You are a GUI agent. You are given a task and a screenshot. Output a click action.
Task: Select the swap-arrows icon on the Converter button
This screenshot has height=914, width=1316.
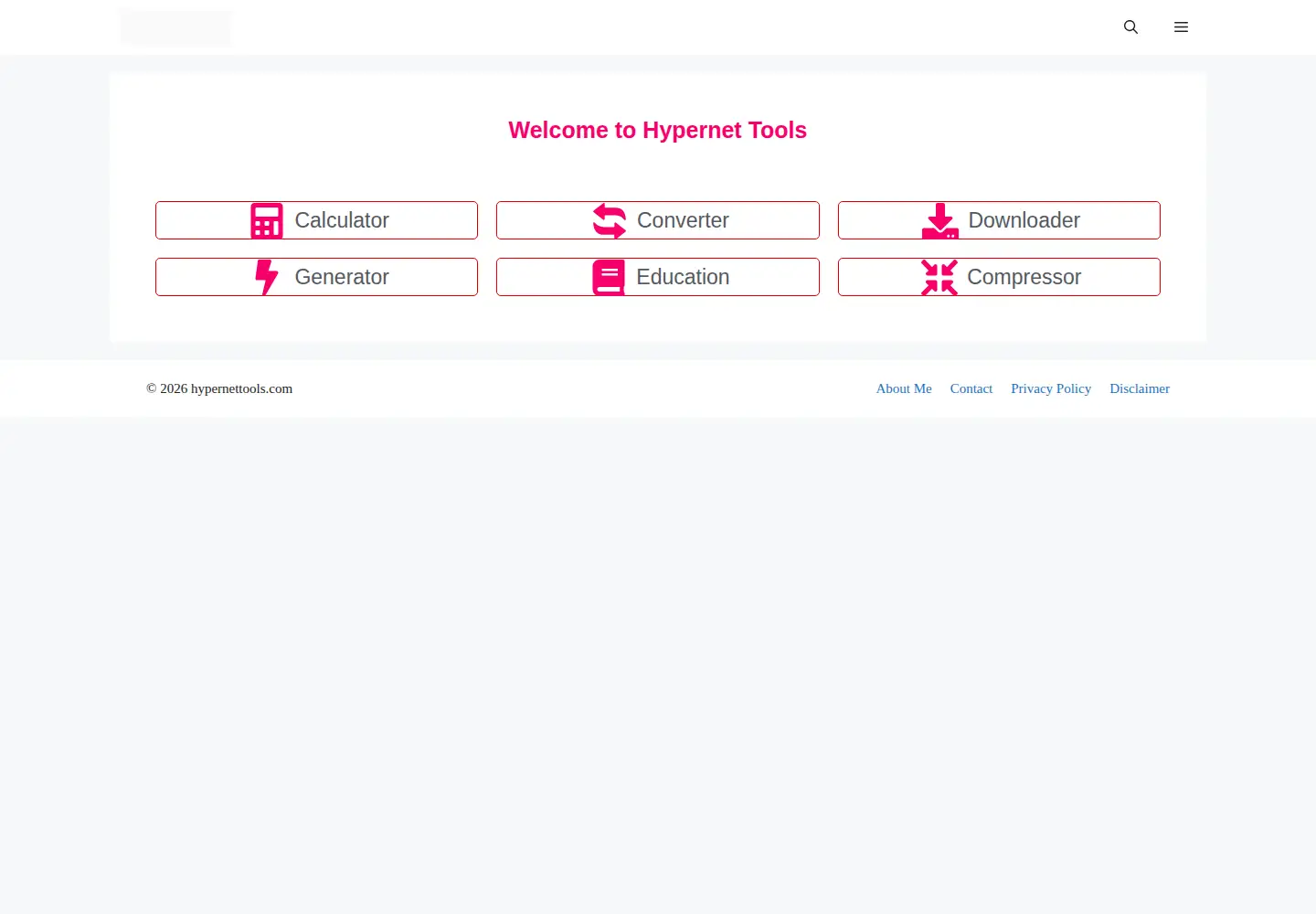pos(610,221)
